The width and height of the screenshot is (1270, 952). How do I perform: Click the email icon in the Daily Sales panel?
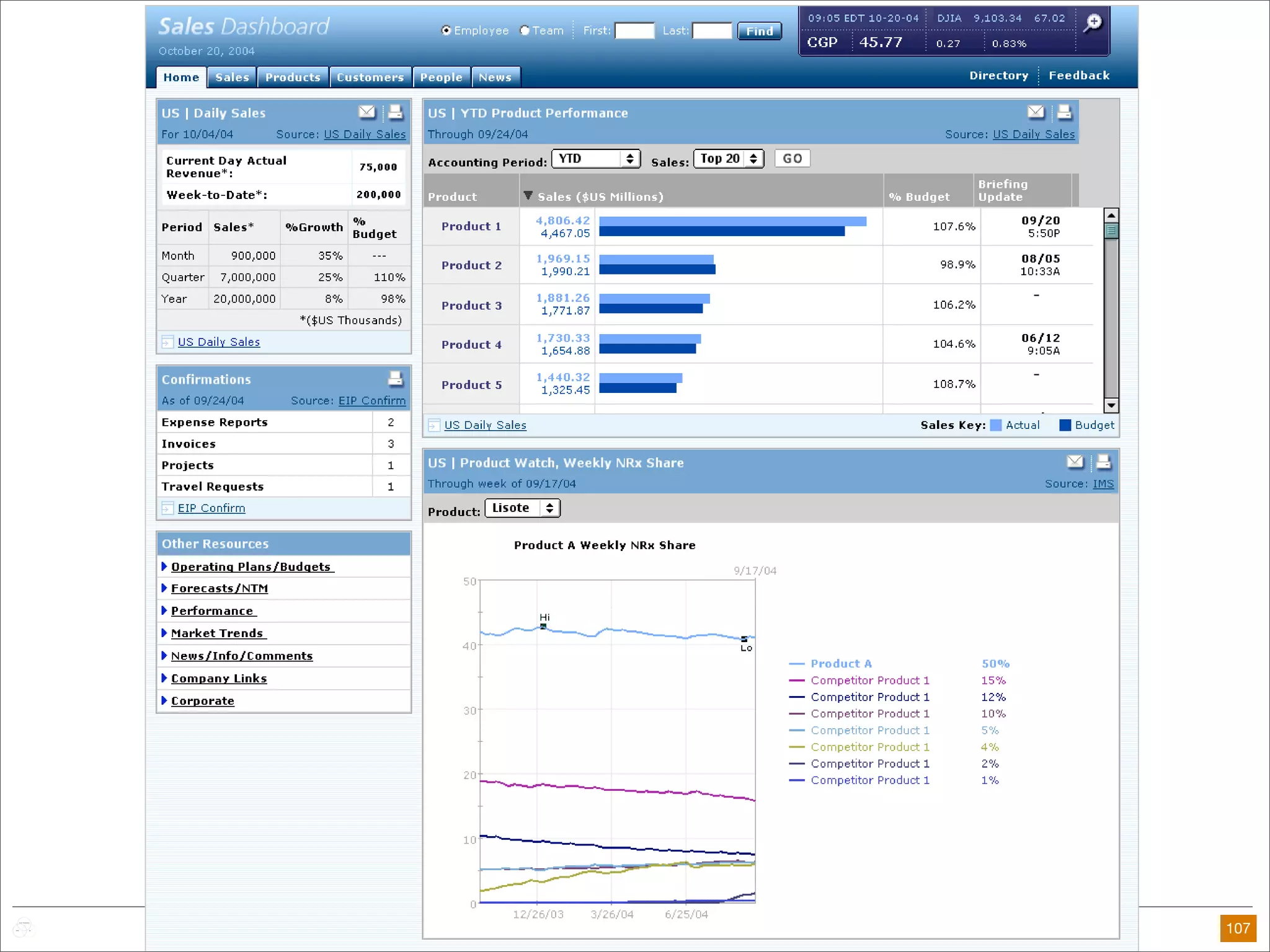[x=367, y=112]
